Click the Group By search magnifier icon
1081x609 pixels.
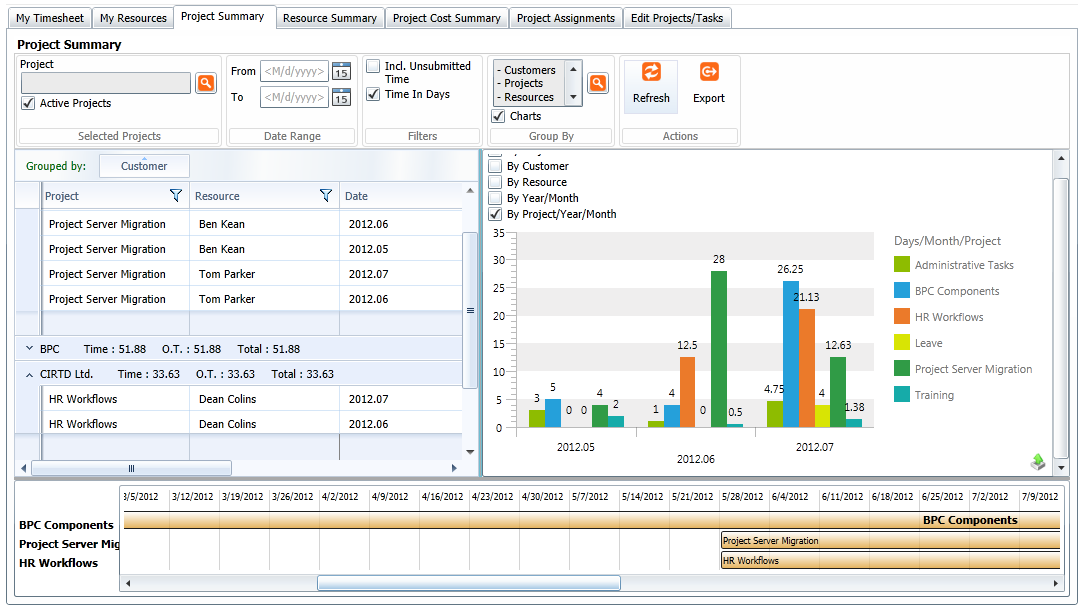tap(598, 83)
